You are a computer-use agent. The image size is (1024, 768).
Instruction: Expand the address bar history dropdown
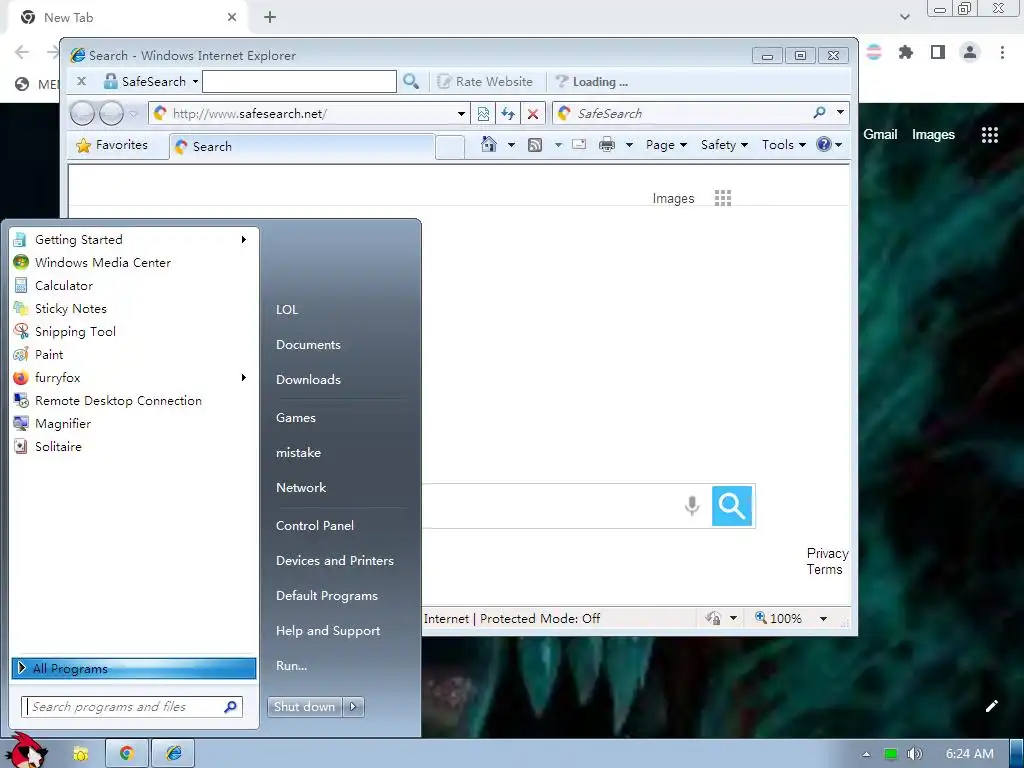pyautogui.click(x=461, y=114)
